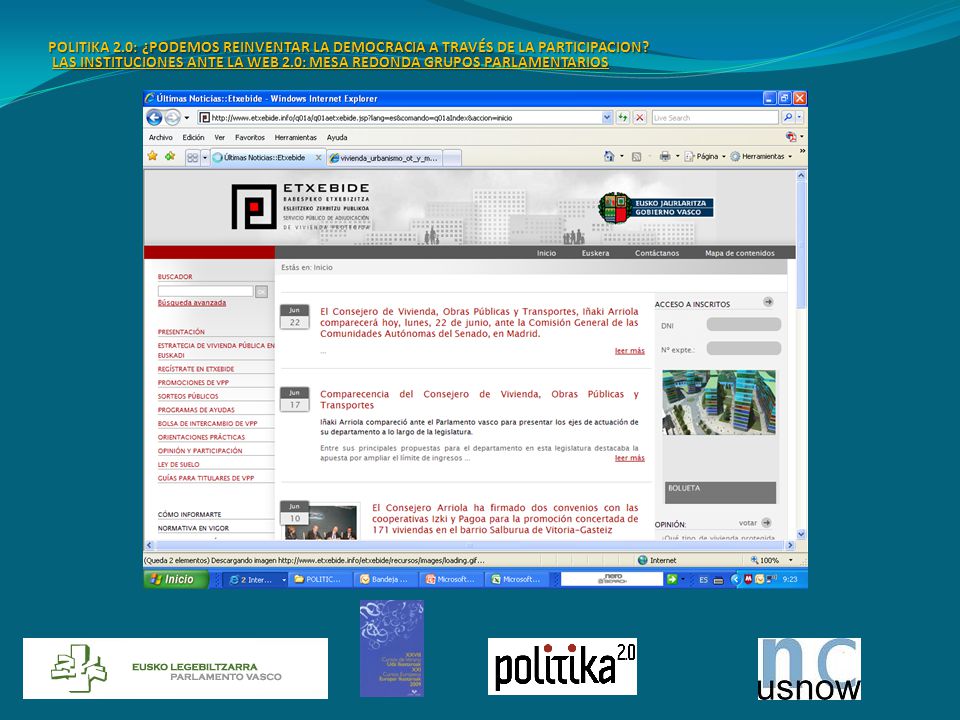Go back with the browser Back arrow
960x720 pixels.
click(x=154, y=118)
